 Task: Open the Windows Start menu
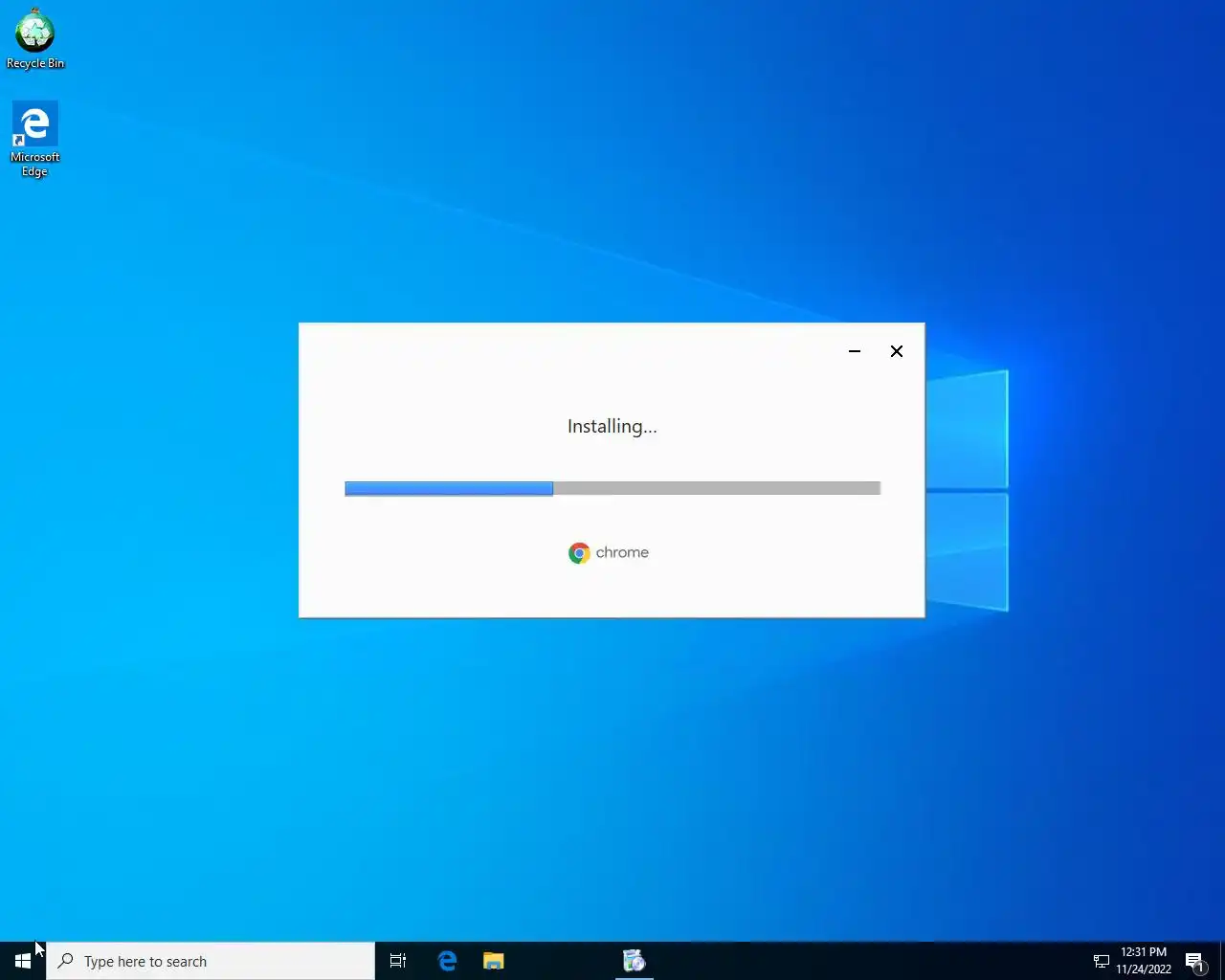click(23, 961)
